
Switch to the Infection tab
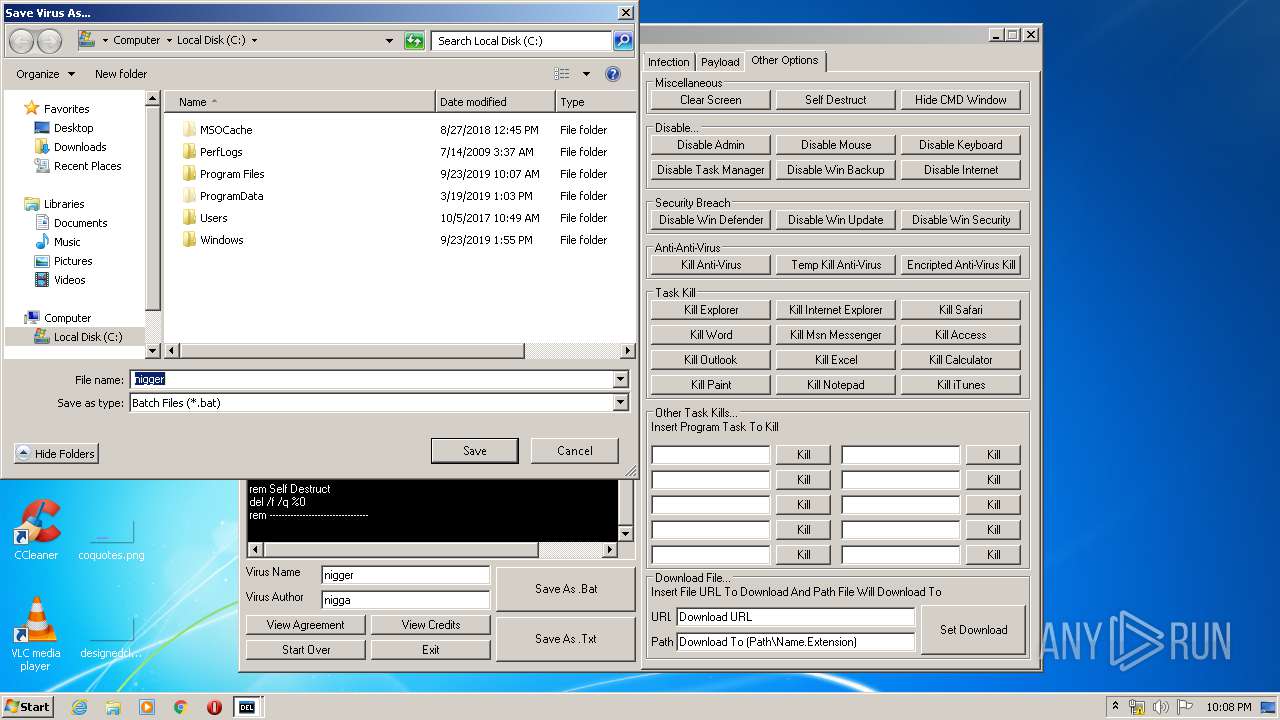(668, 62)
